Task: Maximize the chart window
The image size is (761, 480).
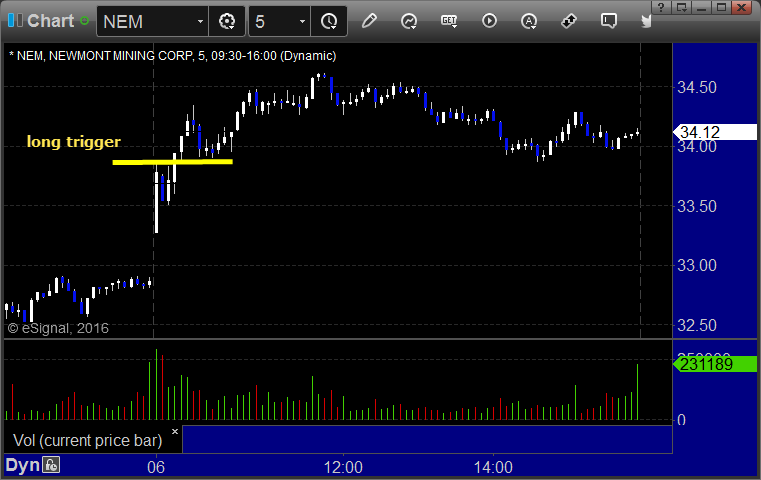Action: 721,7
